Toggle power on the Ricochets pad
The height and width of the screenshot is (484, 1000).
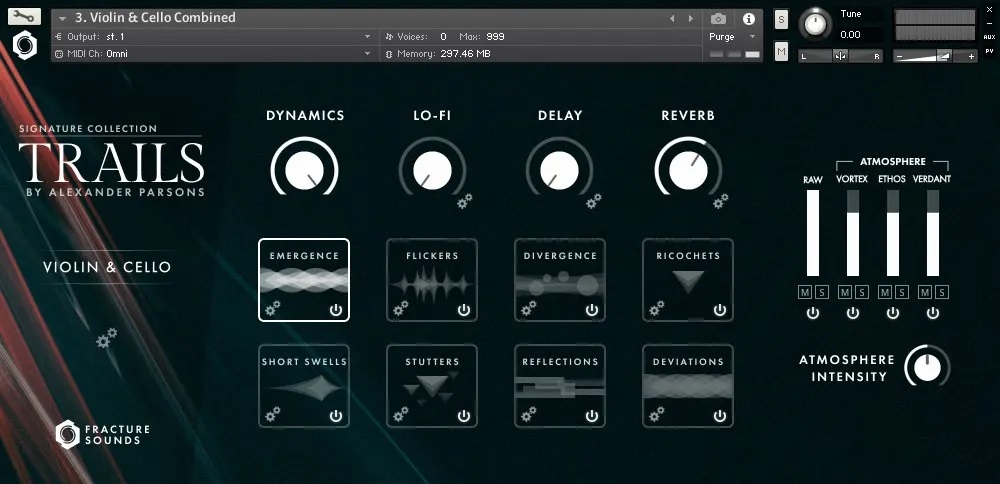[x=719, y=310]
